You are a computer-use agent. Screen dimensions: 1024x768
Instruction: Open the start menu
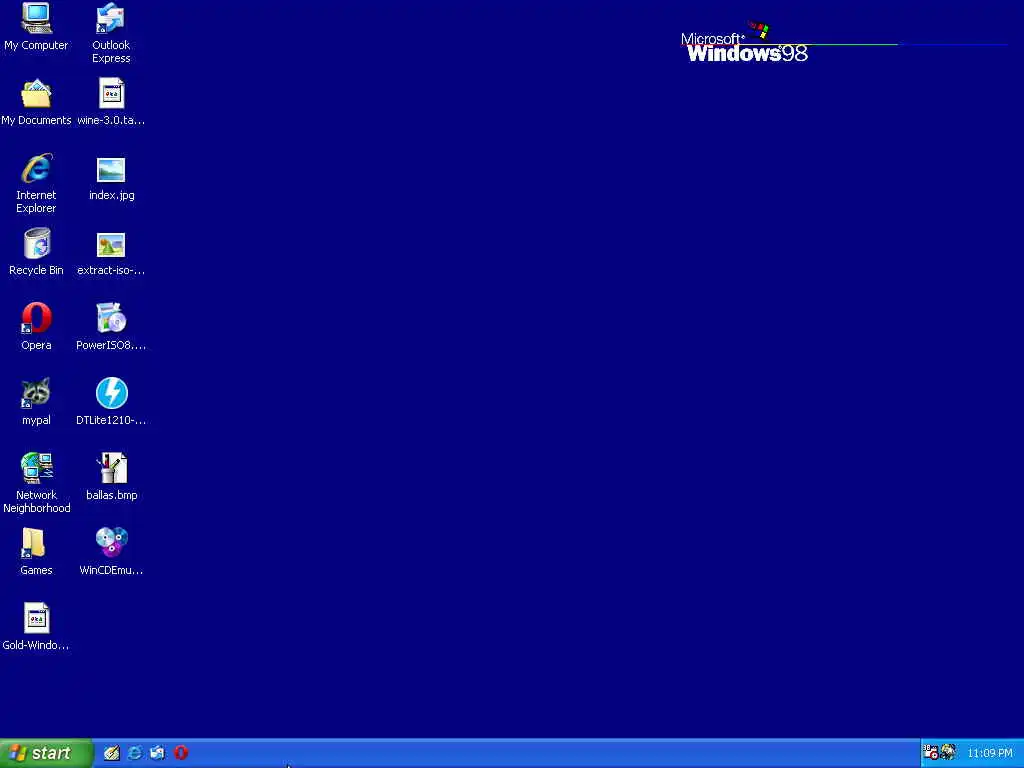[x=46, y=753]
